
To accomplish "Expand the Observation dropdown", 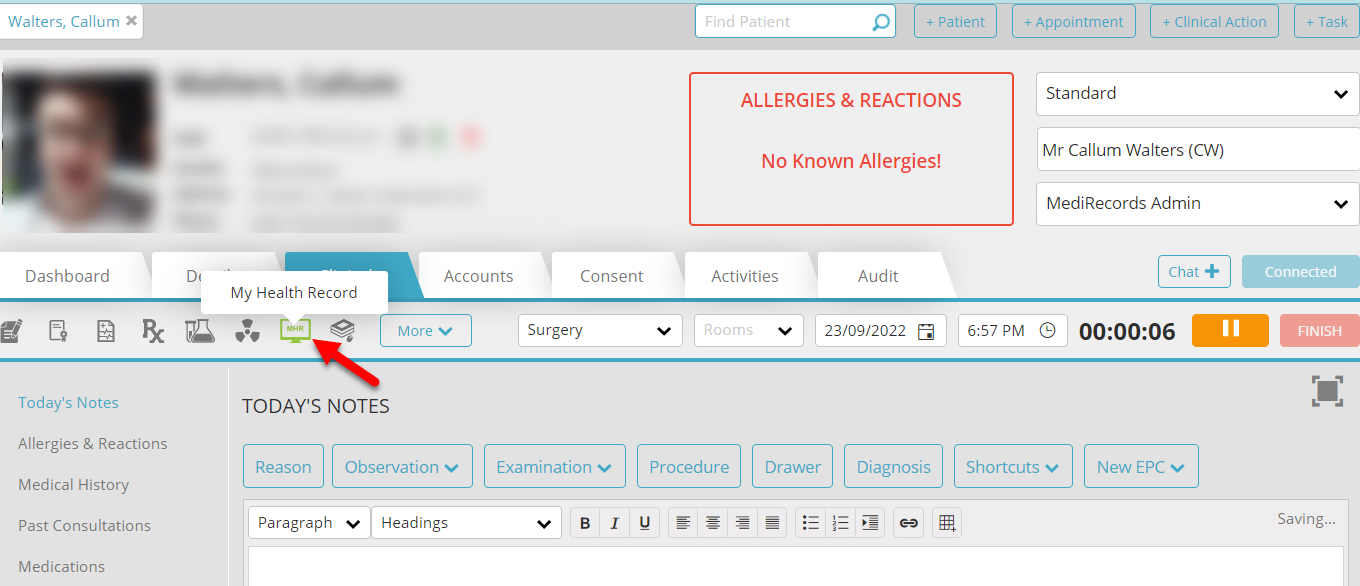I will pos(402,466).
